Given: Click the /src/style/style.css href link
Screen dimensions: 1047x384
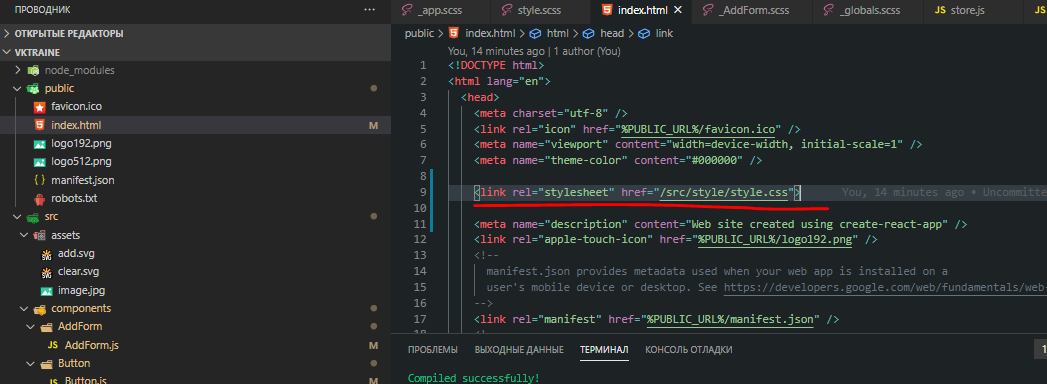Looking at the screenshot, I should pos(724,192).
